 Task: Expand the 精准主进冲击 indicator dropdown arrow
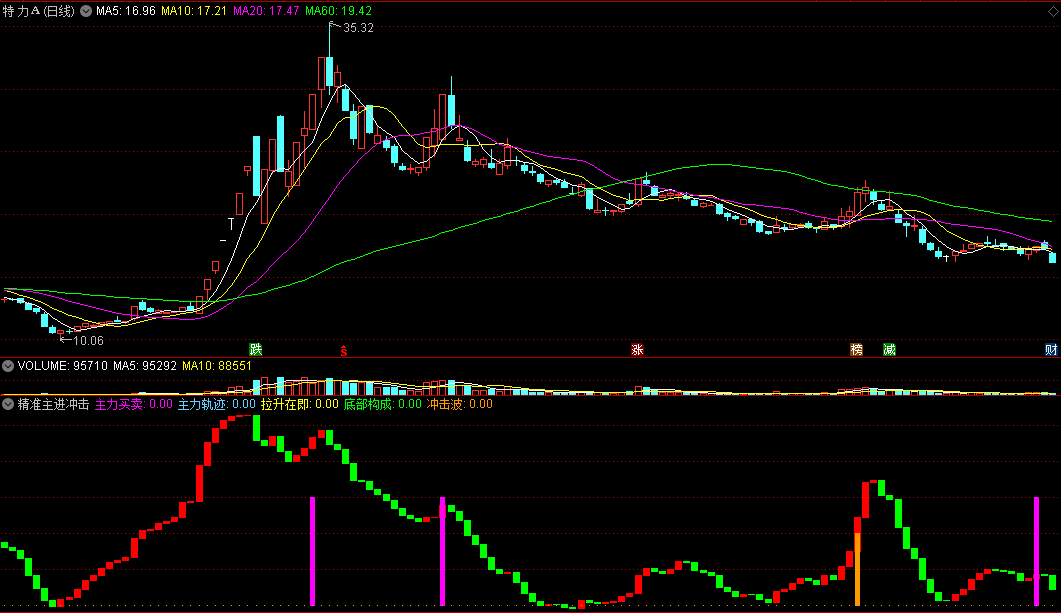[x=8, y=404]
